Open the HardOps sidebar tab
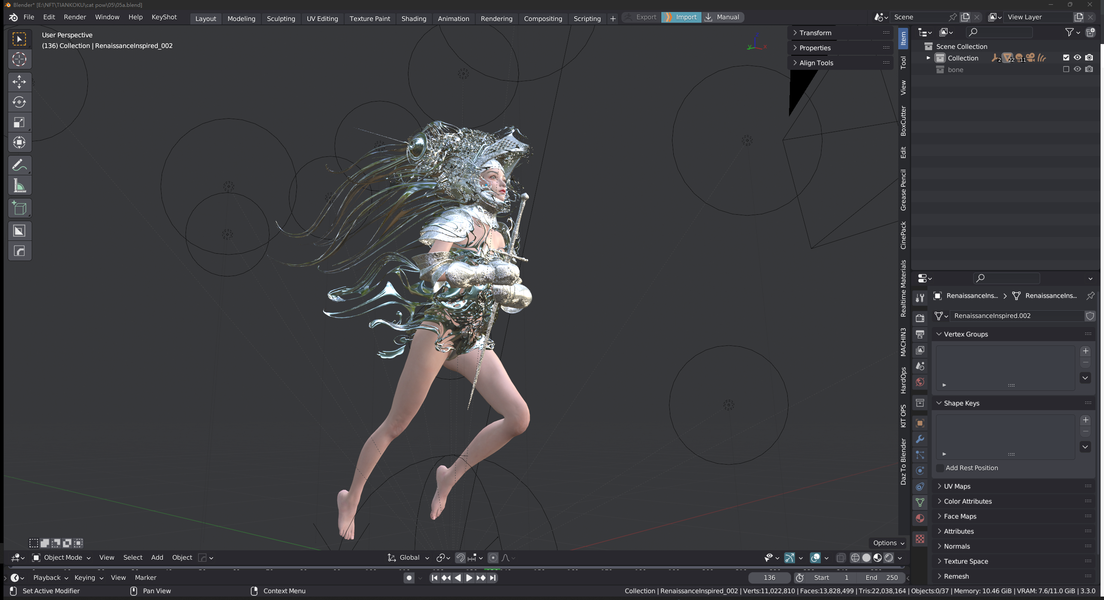1104x600 pixels. [903, 381]
